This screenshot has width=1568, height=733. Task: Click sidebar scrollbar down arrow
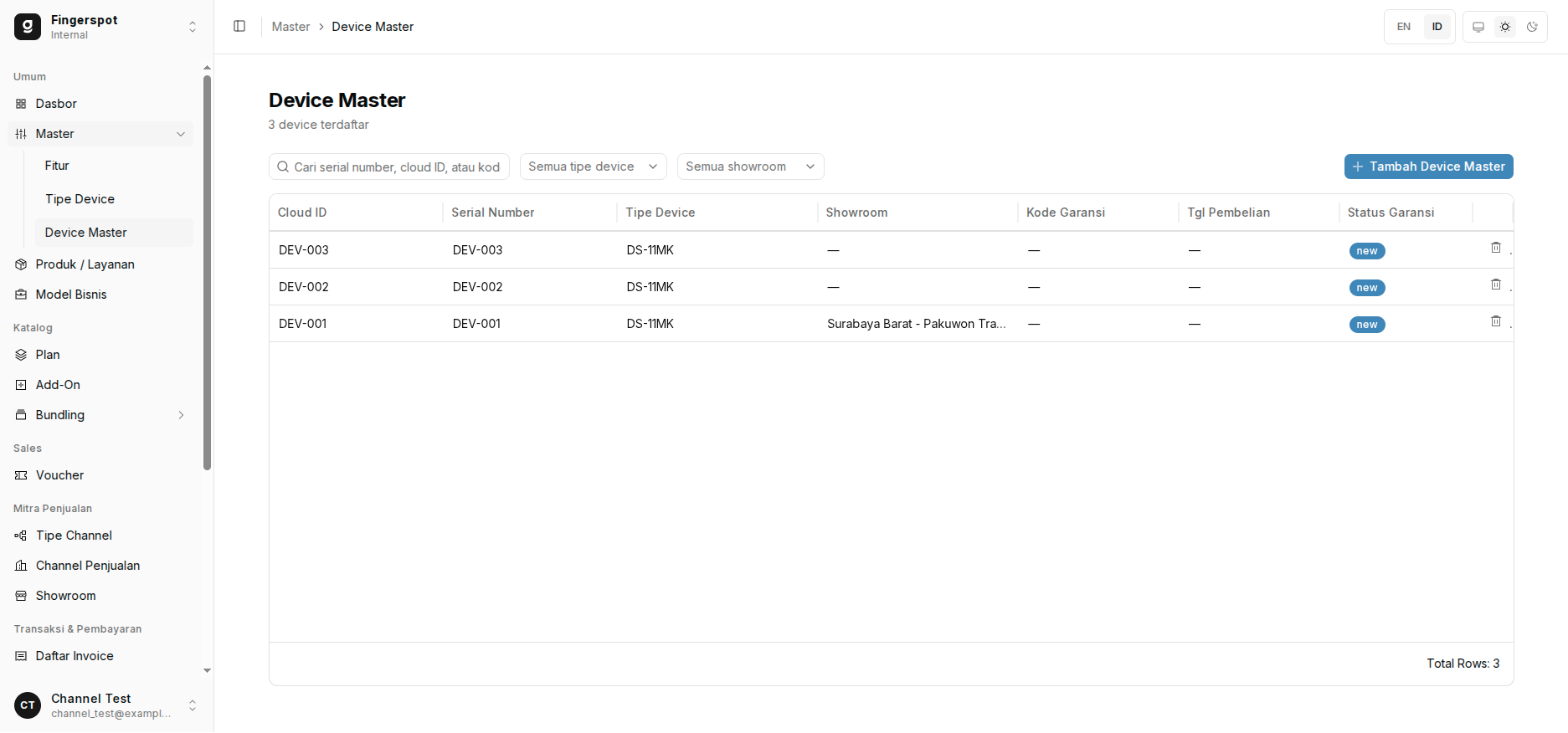point(207,671)
